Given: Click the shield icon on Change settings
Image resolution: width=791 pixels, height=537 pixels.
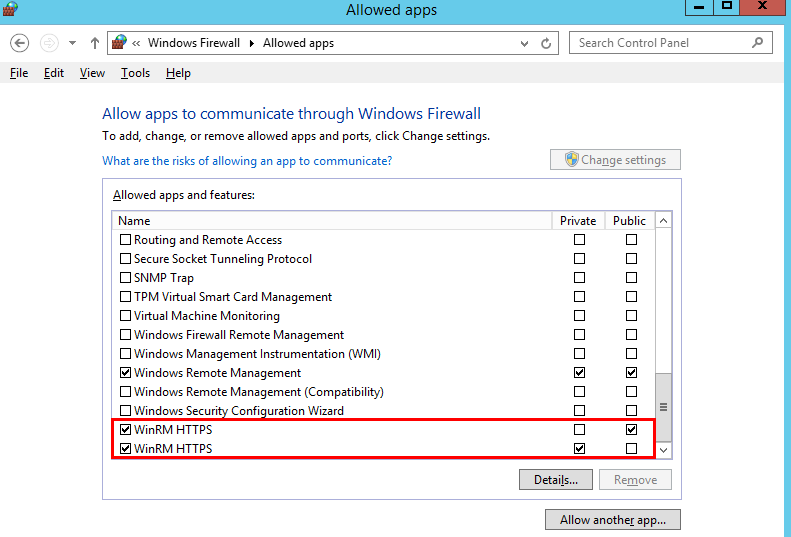Looking at the screenshot, I should tap(571, 159).
